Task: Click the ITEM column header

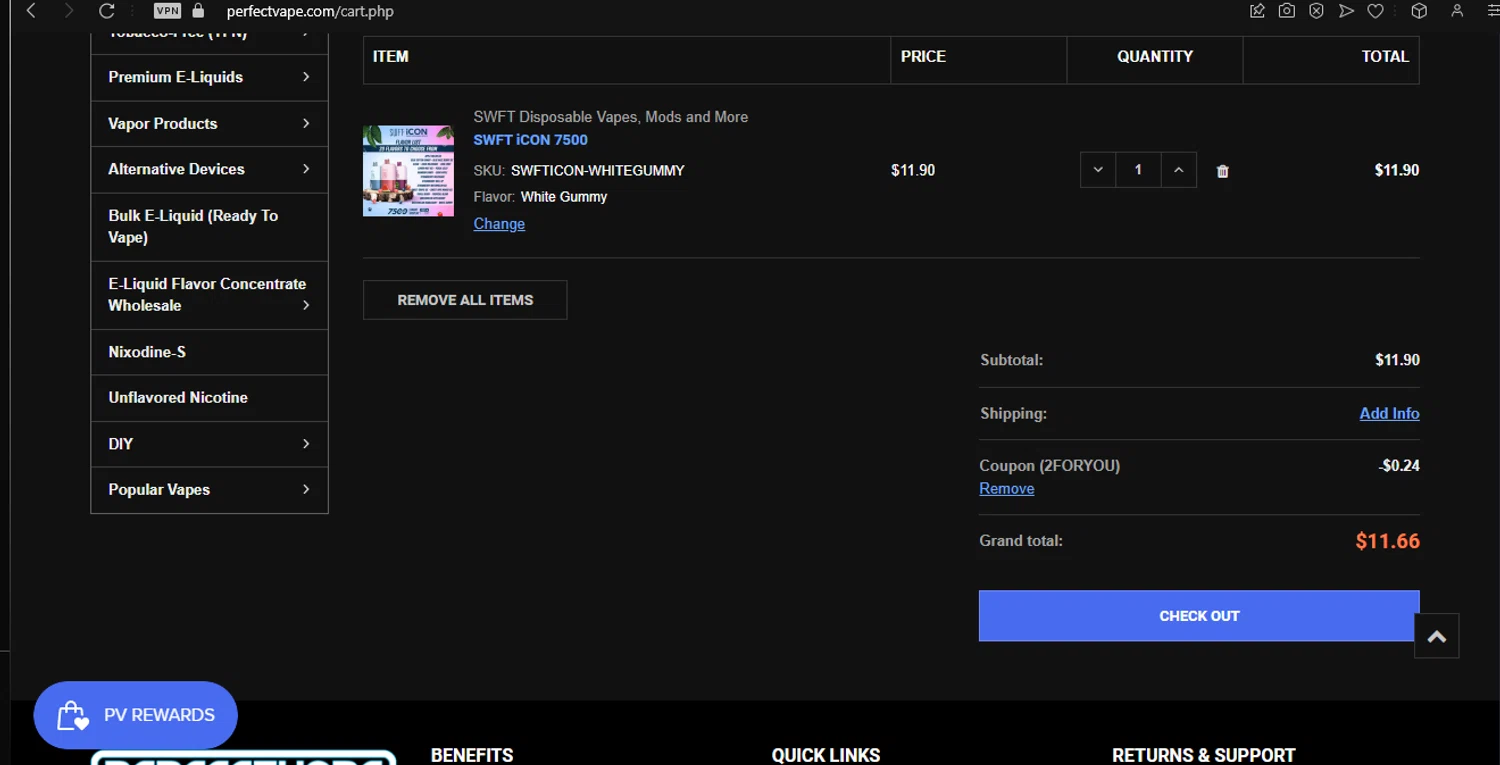Action: tap(391, 56)
